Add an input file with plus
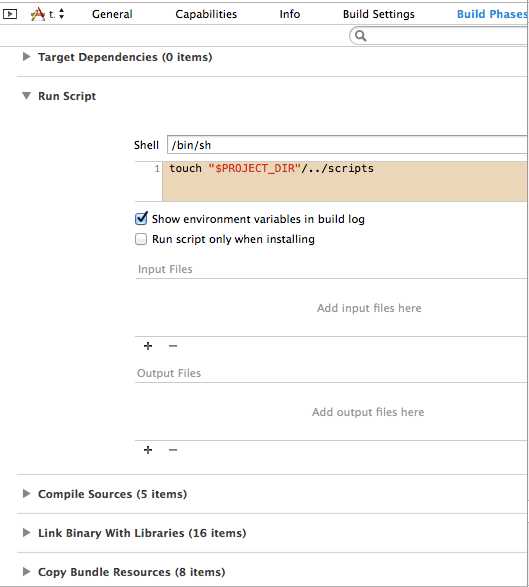The width and height of the screenshot is (529, 587). tap(148, 346)
